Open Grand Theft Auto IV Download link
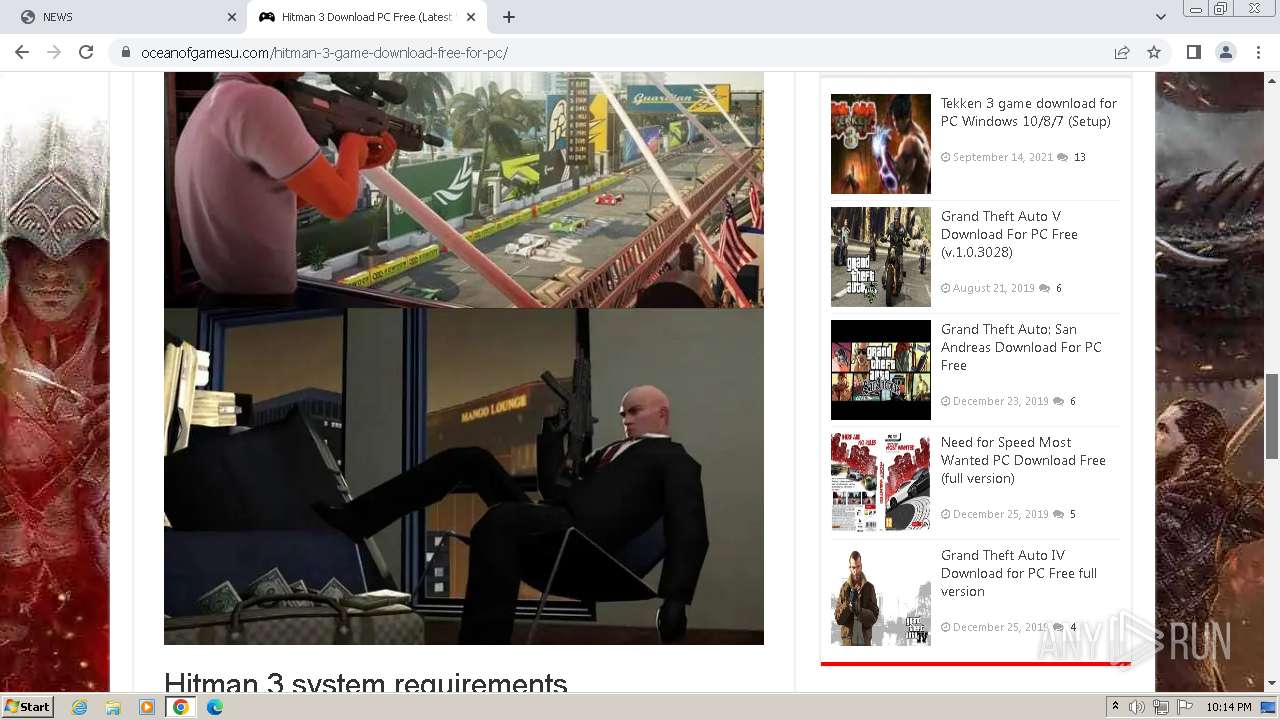The height and width of the screenshot is (720, 1280). (1019, 573)
